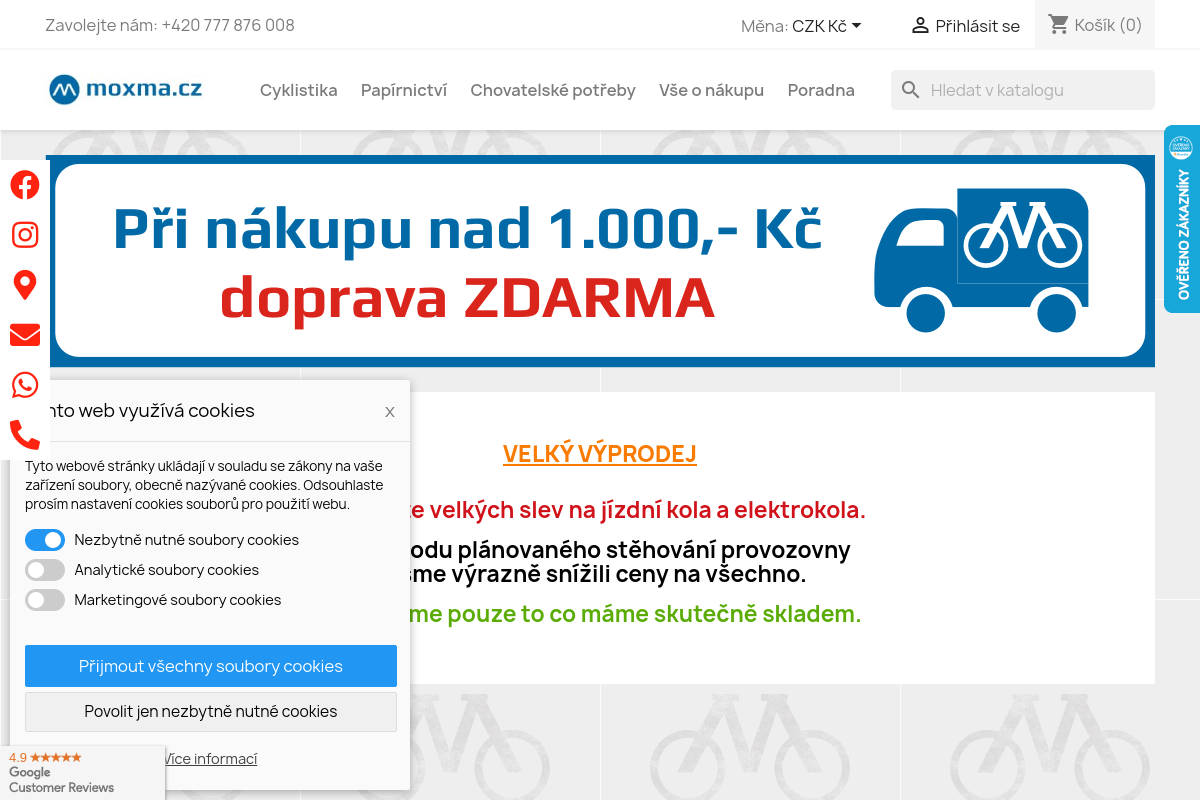This screenshot has height=800, width=1200.
Task: Click the moxma.cz logo
Action: point(125,89)
